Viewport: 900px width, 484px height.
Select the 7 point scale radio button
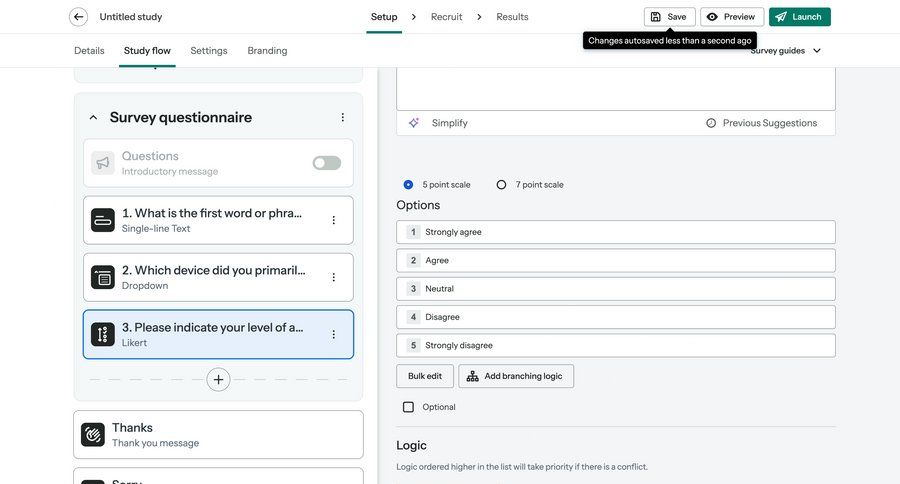[501, 185]
